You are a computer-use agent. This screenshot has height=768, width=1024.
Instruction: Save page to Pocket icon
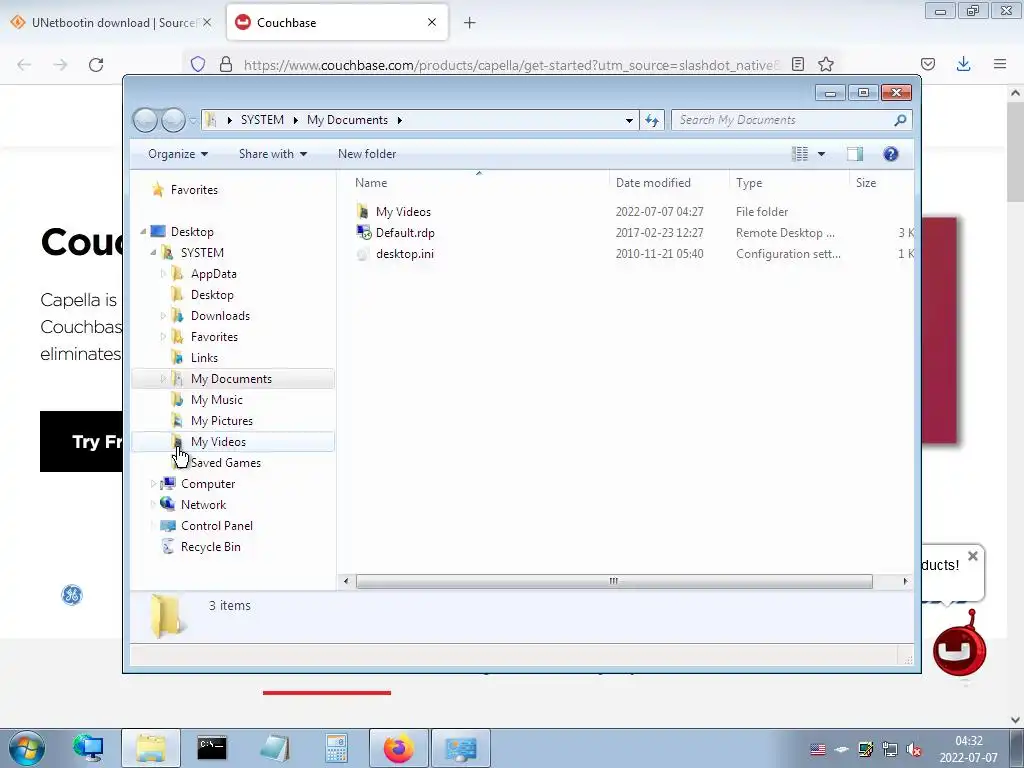tap(927, 64)
